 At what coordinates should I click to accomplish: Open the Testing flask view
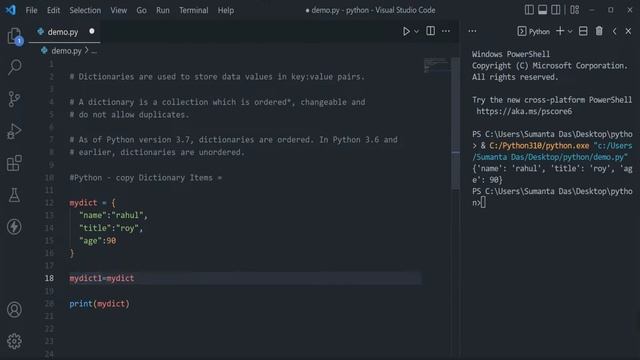(x=14, y=195)
